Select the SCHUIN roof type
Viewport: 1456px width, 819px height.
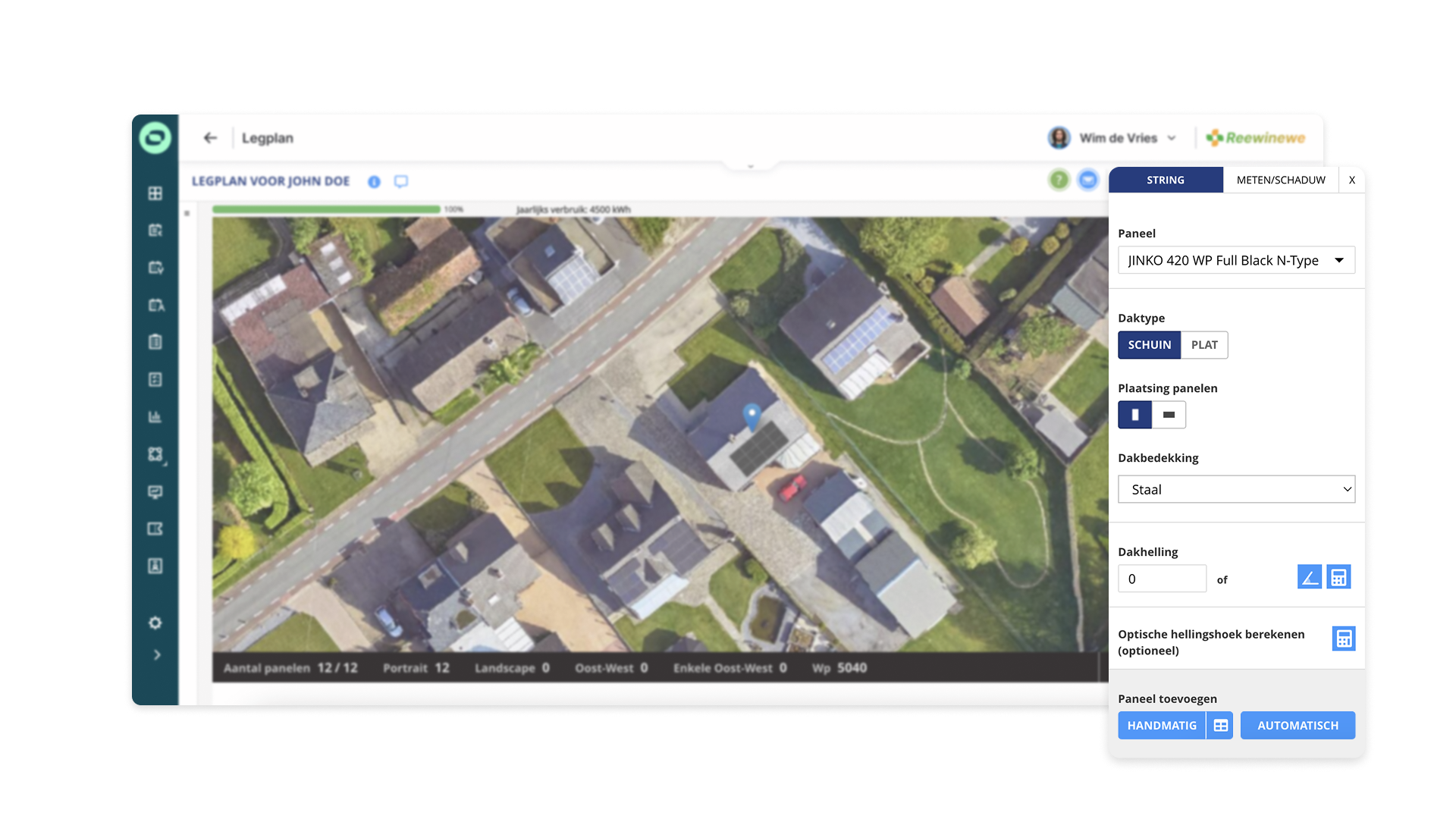click(x=1149, y=345)
